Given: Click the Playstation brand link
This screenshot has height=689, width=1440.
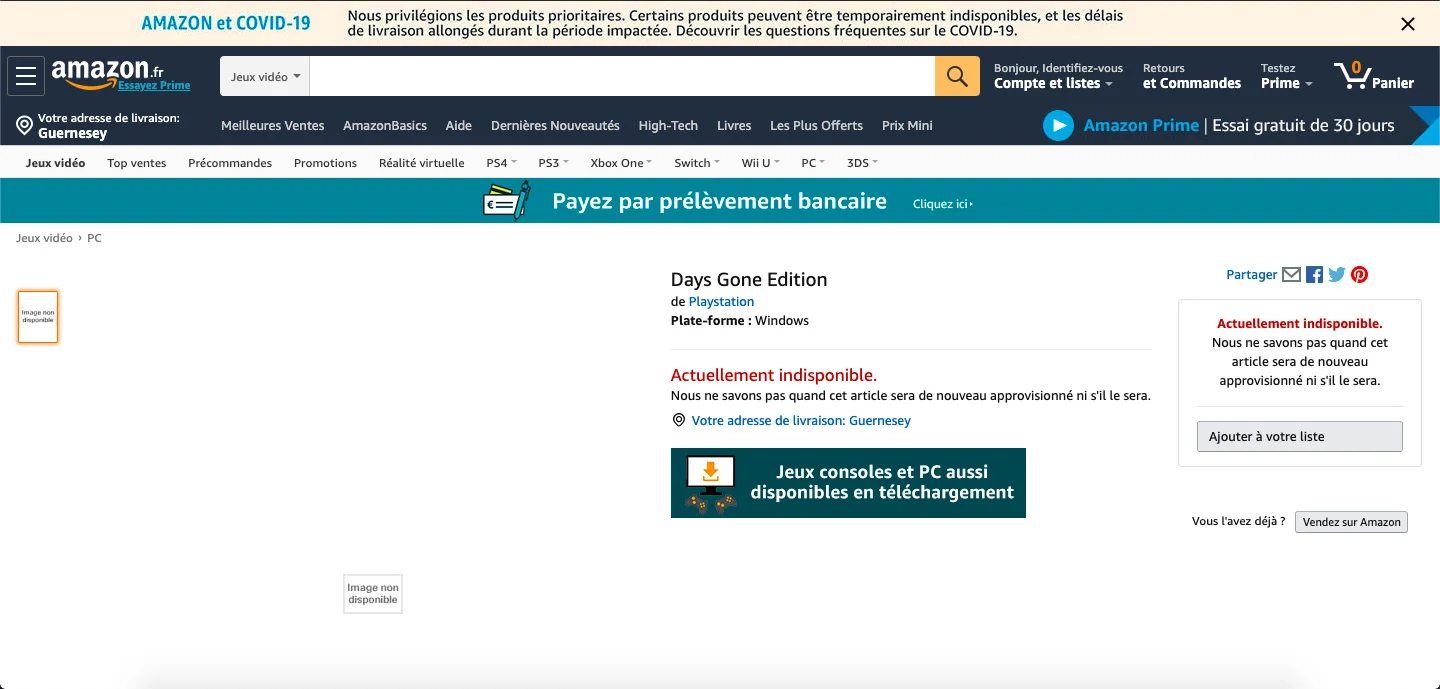Looking at the screenshot, I should 721,302.
